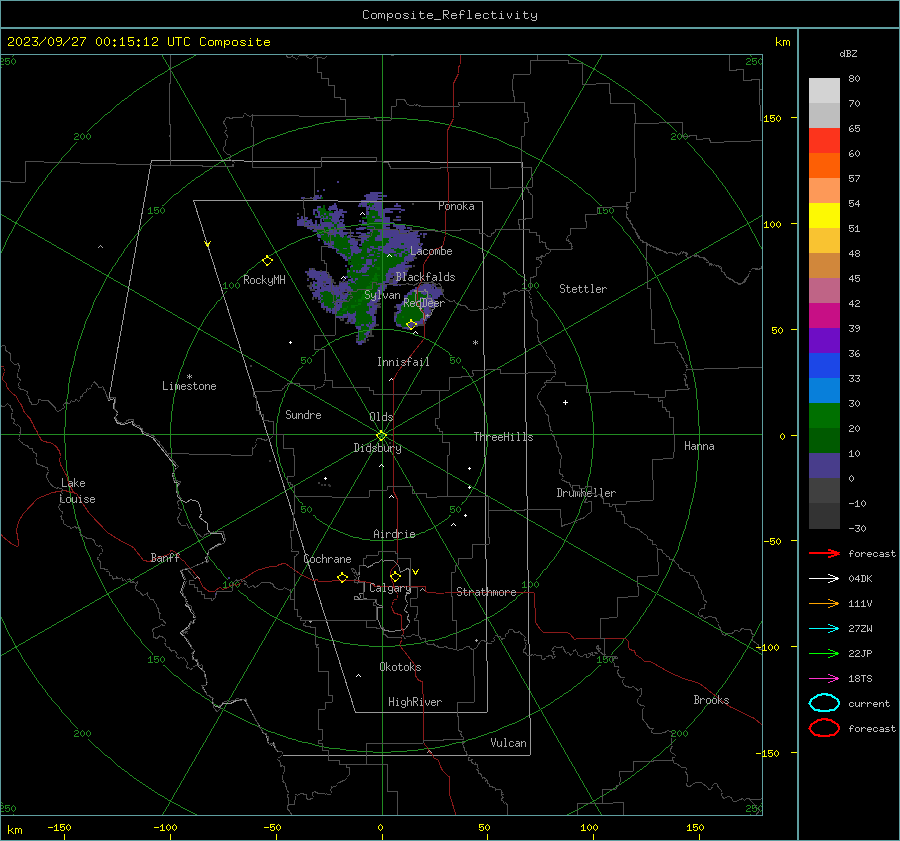Pick the top light-gray 70-80 dBZ swatch
Viewport: 900px width, 841px height.
click(x=824, y=91)
